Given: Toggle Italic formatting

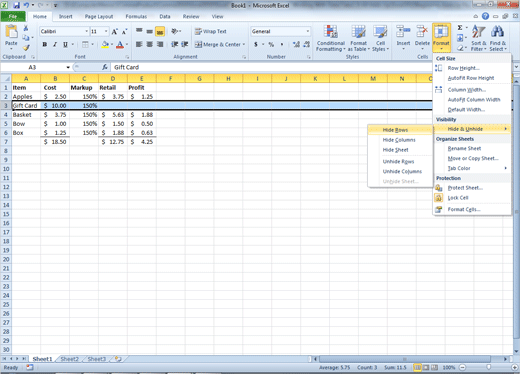Looking at the screenshot, I should [x=55, y=44].
